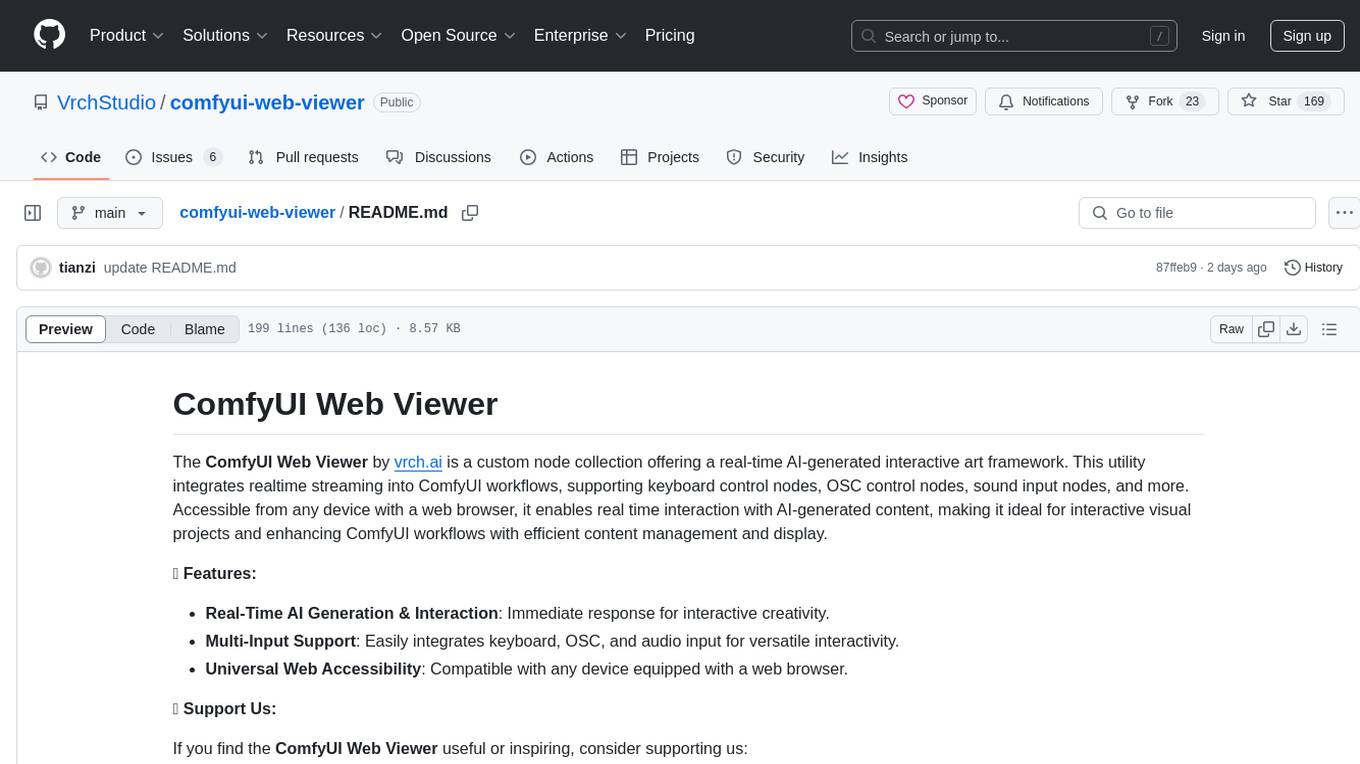Click the Sign in link
Viewport: 1360px width, 764px height.
pyautogui.click(x=1223, y=36)
